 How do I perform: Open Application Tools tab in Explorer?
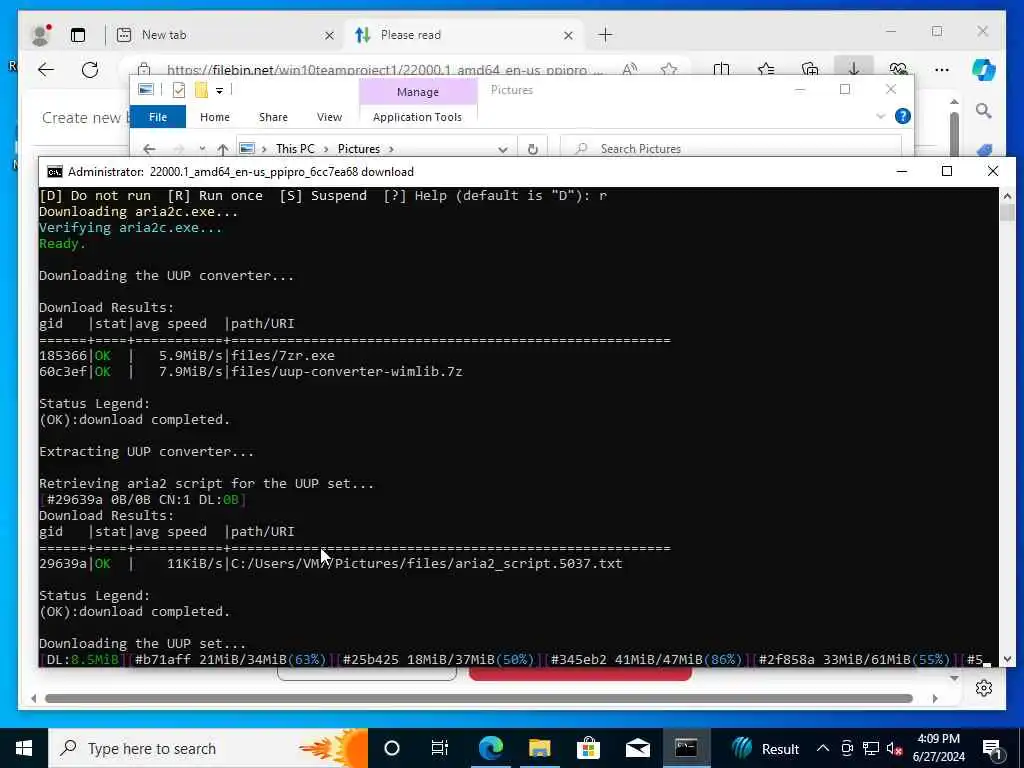417,117
